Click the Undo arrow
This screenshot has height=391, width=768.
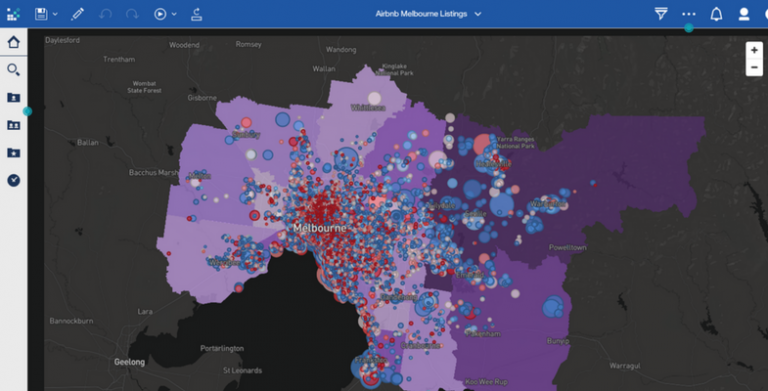tap(105, 14)
